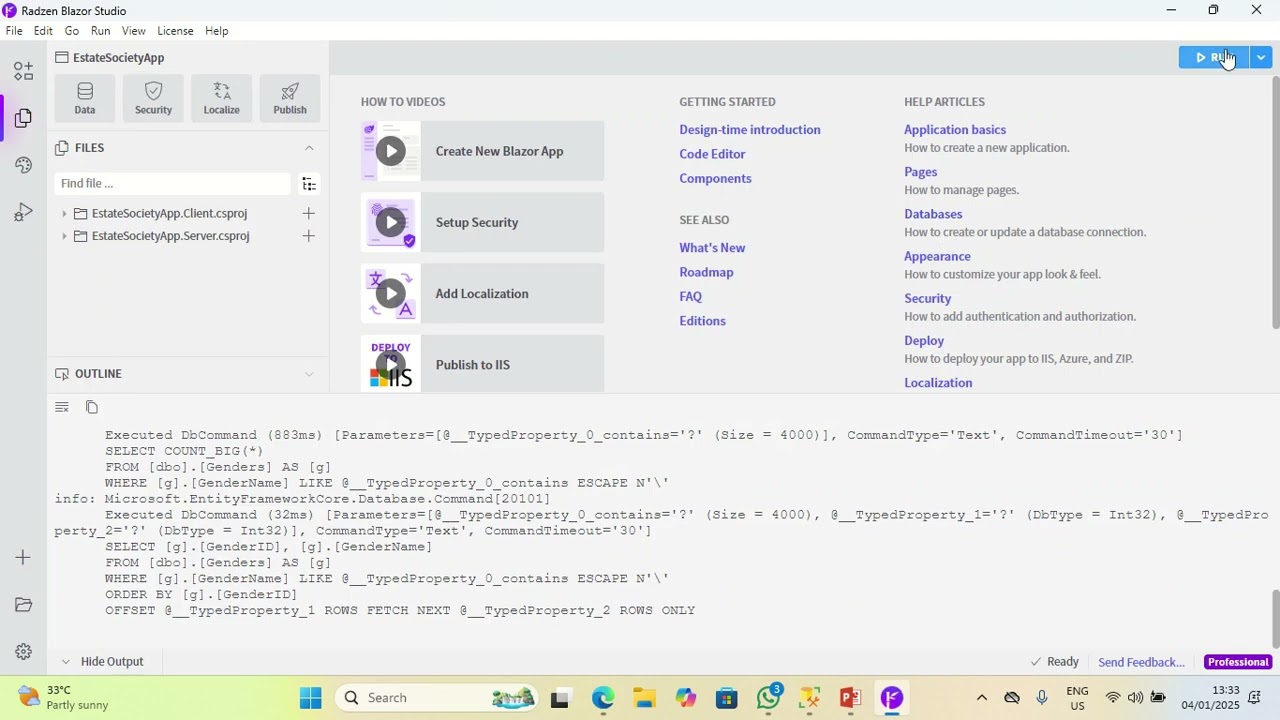Click the Send Feedback link
Image resolution: width=1280 pixels, height=720 pixels.
point(1141,662)
